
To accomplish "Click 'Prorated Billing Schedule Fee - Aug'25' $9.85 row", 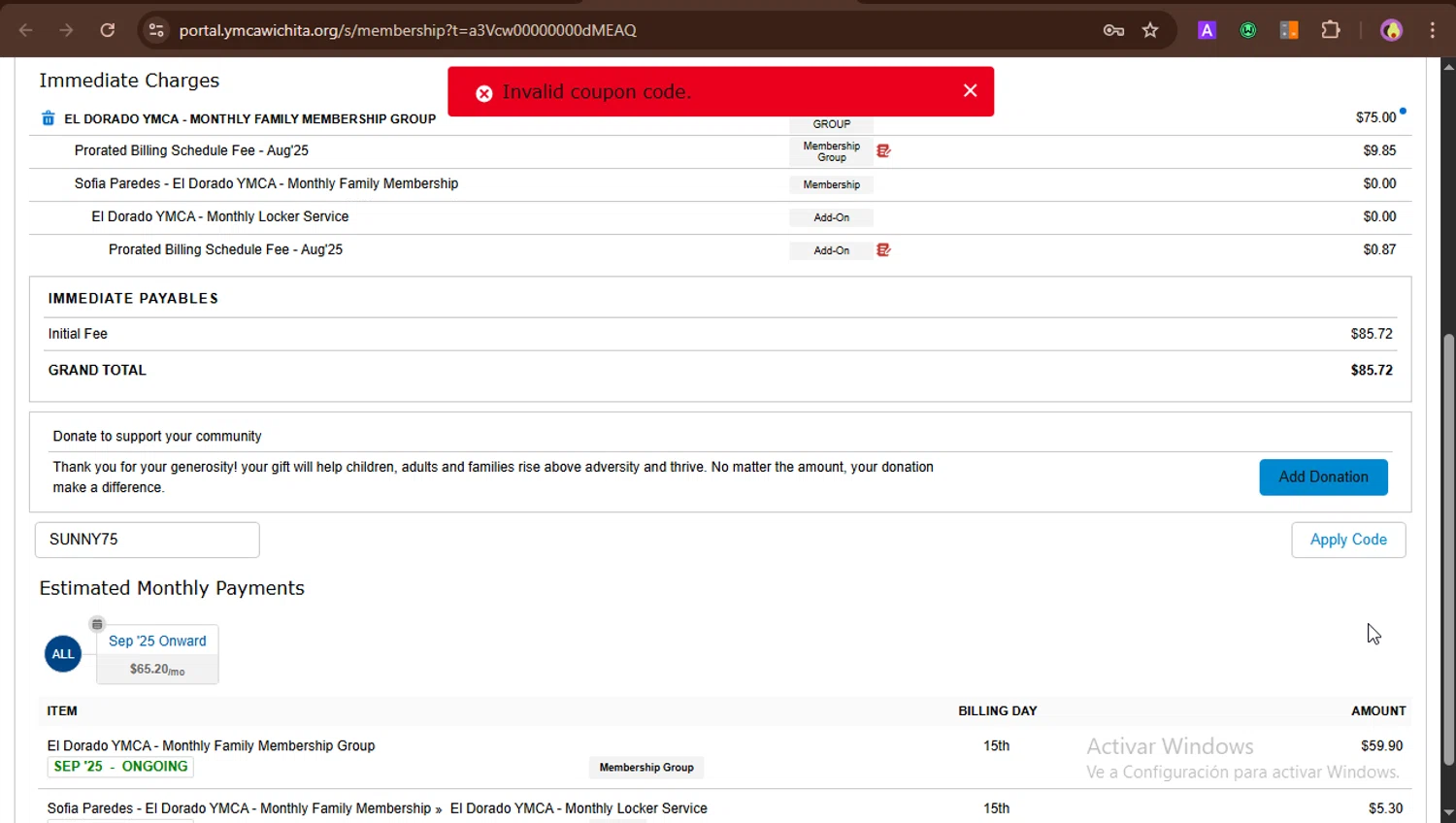I will point(720,150).
